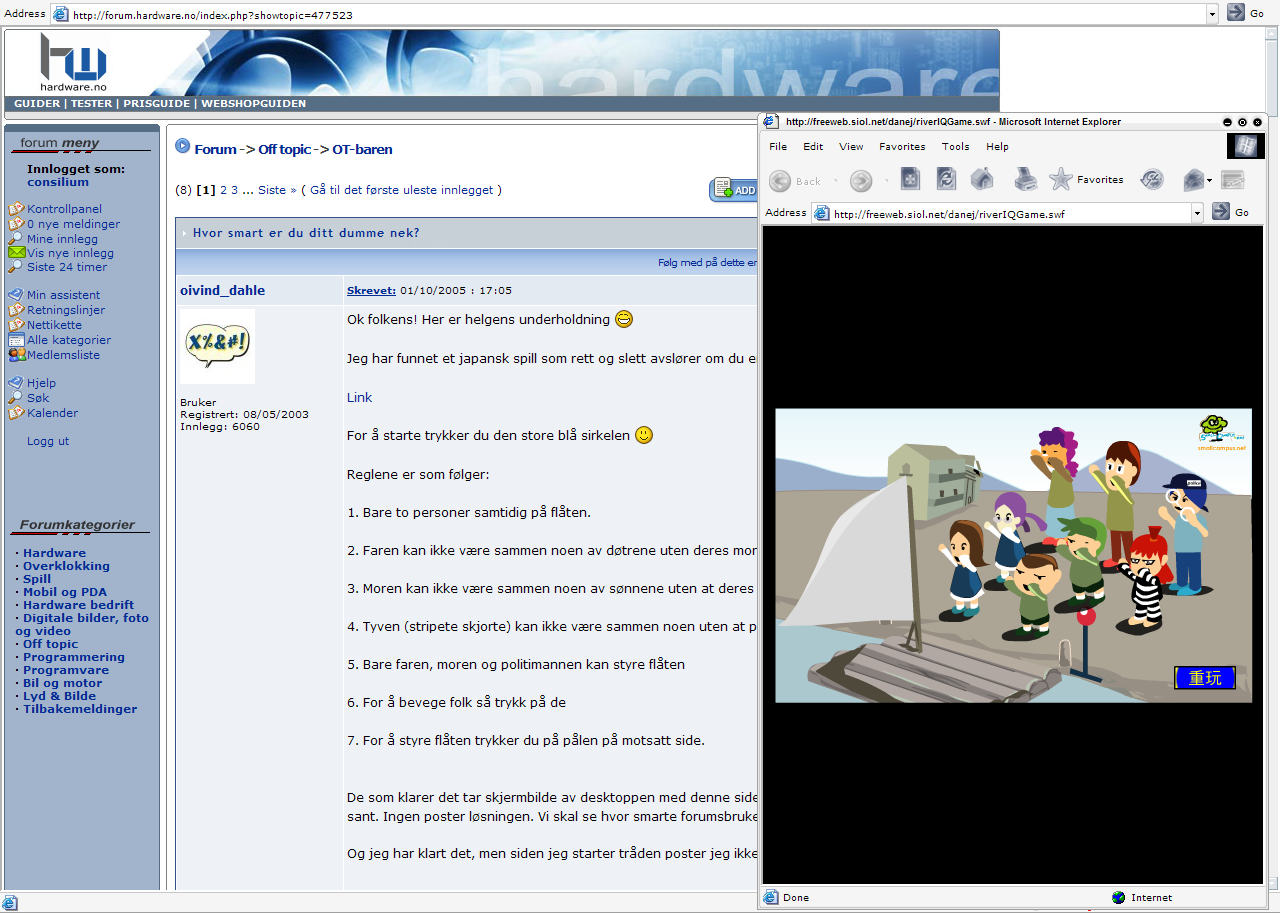Image resolution: width=1280 pixels, height=913 pixels.
Task: Open the History icon in the popup toolbar
Action: pos(1152,179)
